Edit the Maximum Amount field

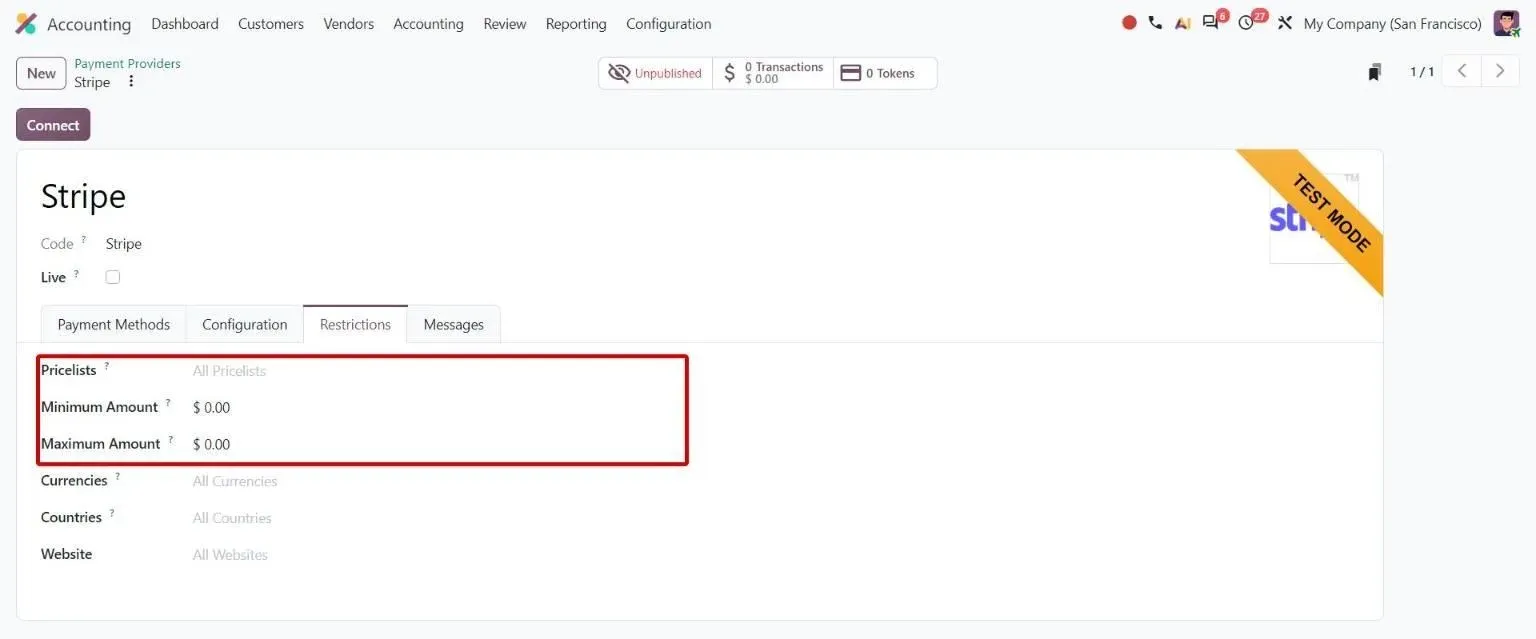point(436,444)
